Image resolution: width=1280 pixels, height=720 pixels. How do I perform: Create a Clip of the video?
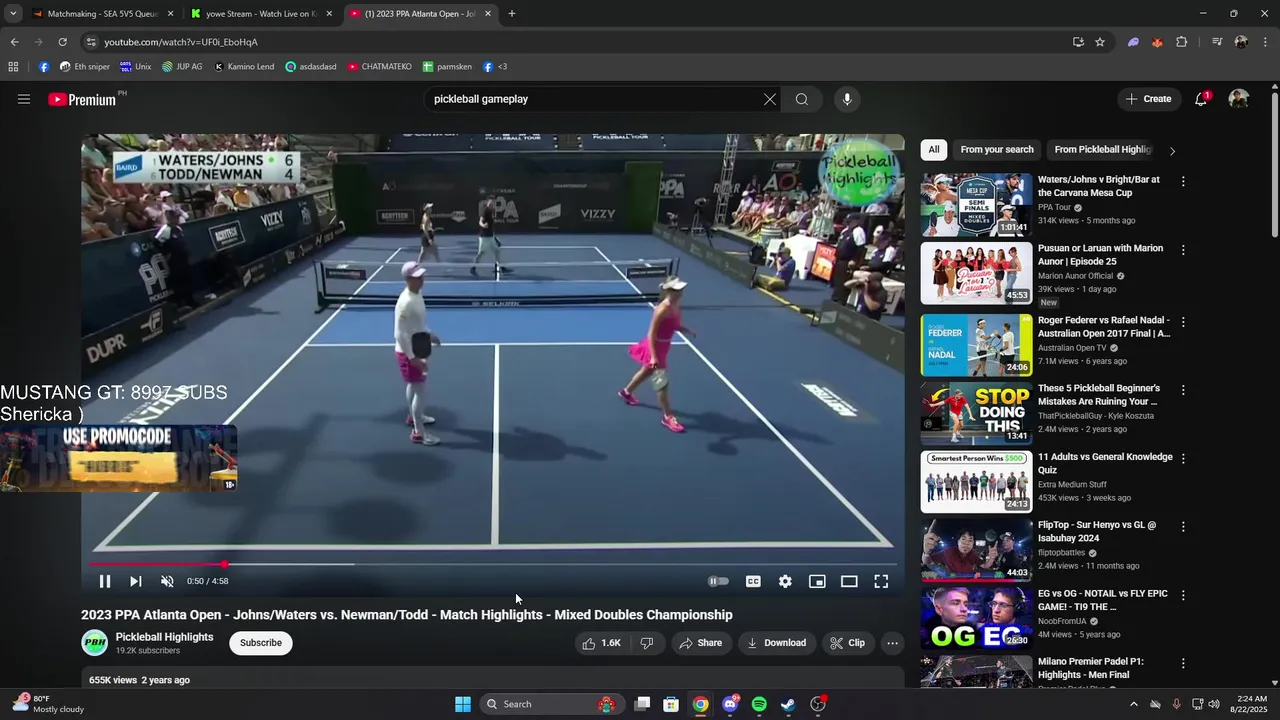(x=847, y=643)
